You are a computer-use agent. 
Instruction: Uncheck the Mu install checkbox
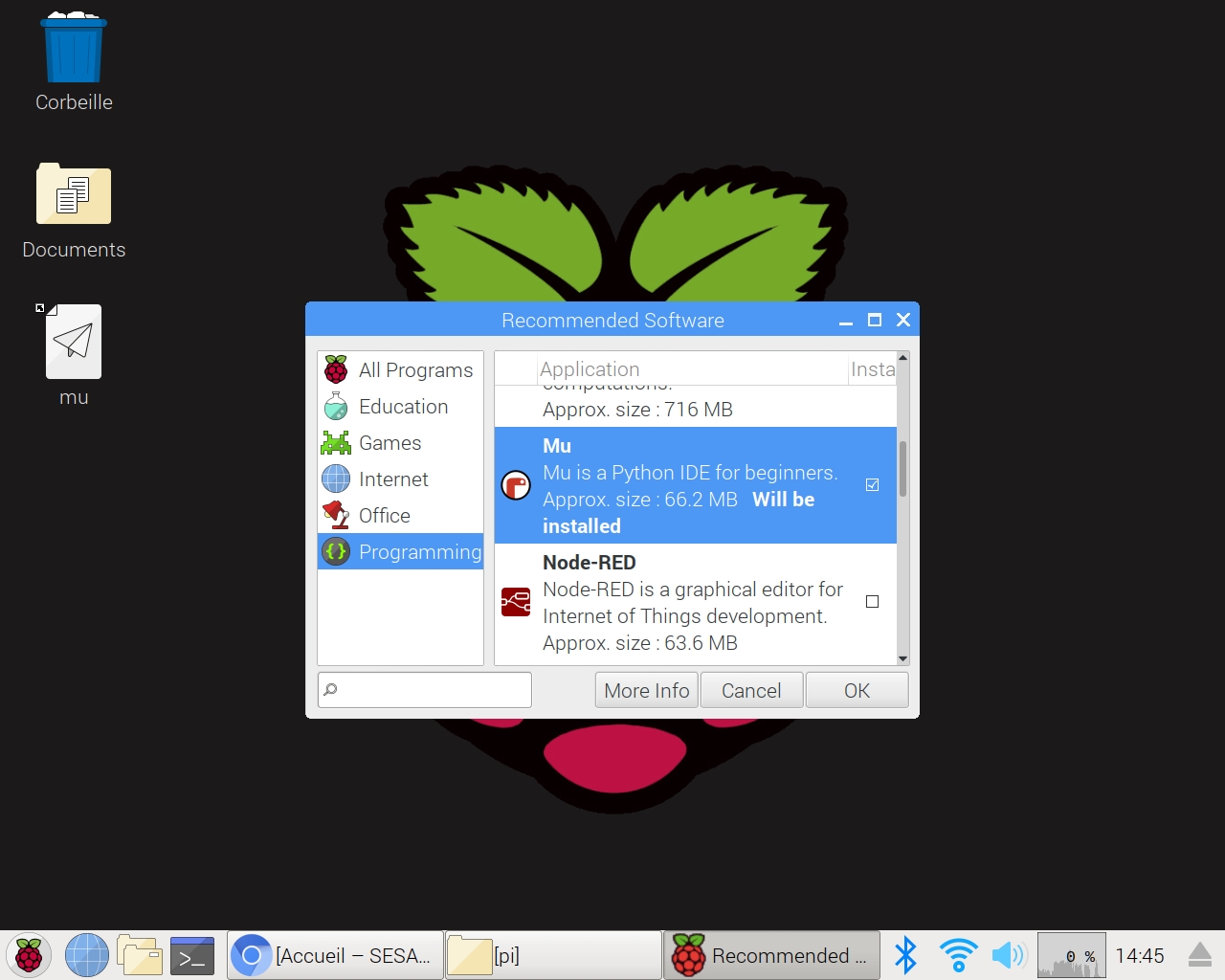872,485
